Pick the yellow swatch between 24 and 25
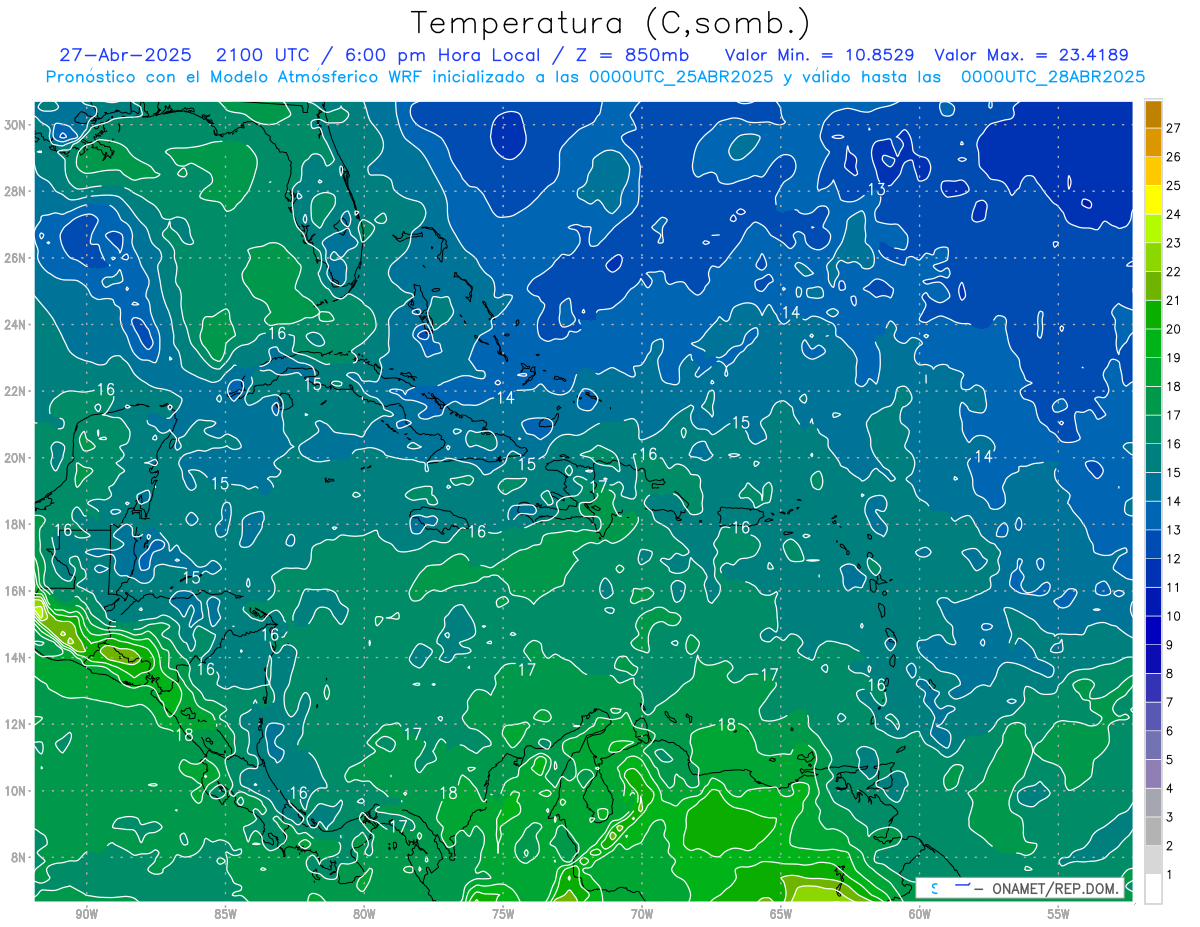The height and width of the screenshot is (927, 1200). [x=1153, y=199]
